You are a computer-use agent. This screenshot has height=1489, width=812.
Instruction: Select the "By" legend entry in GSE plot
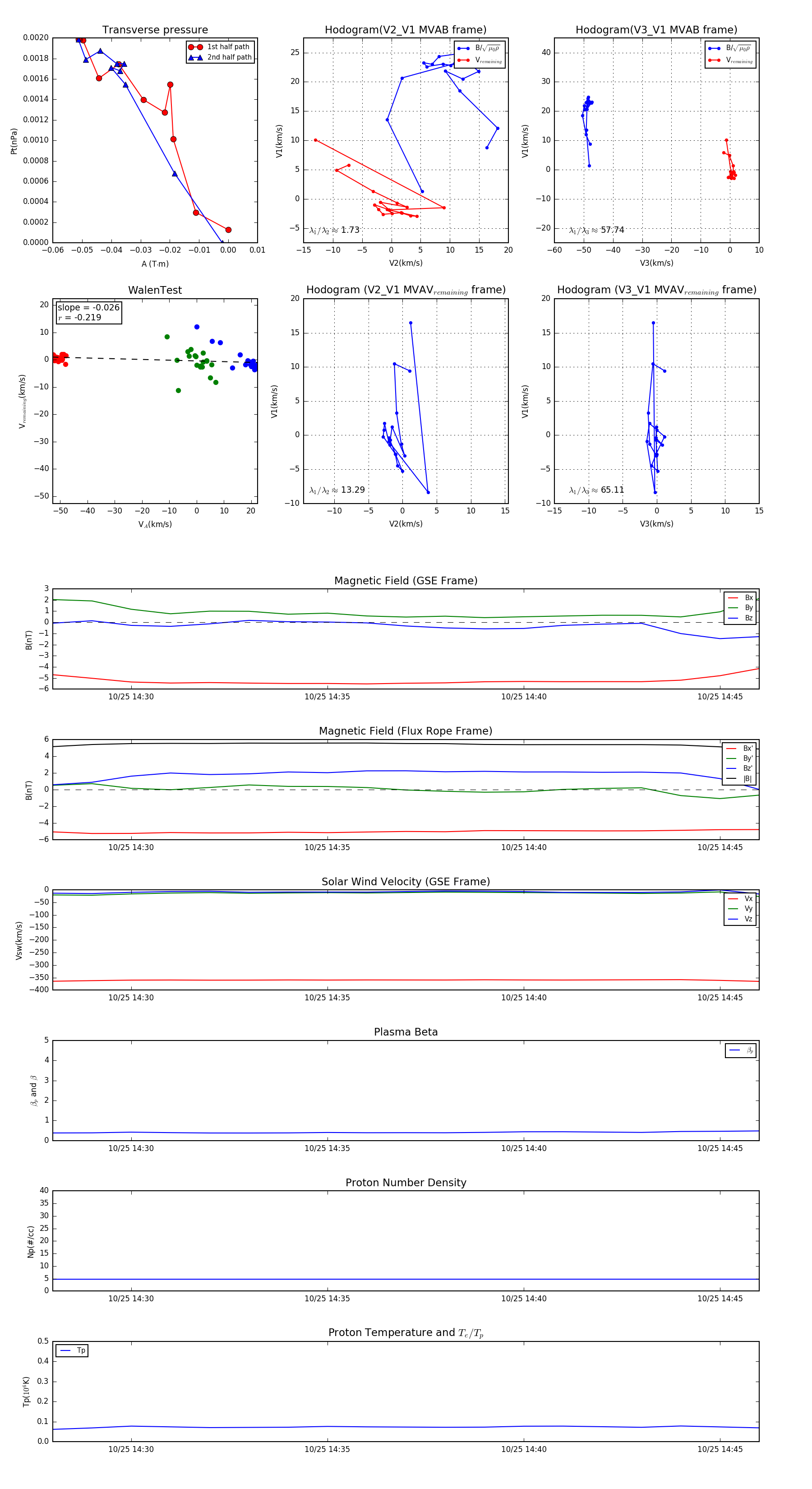pyautogui.click(x=740, y=607)
